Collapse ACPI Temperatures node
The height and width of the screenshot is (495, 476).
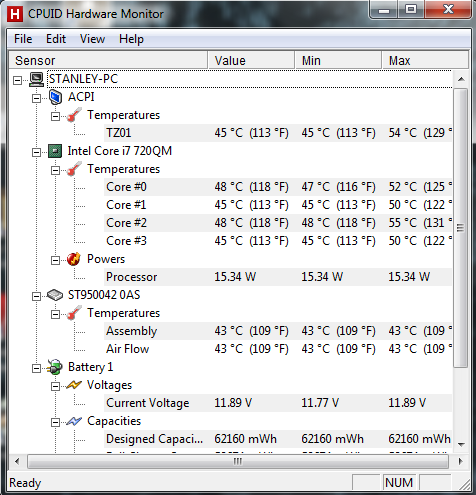pos(55,116)
